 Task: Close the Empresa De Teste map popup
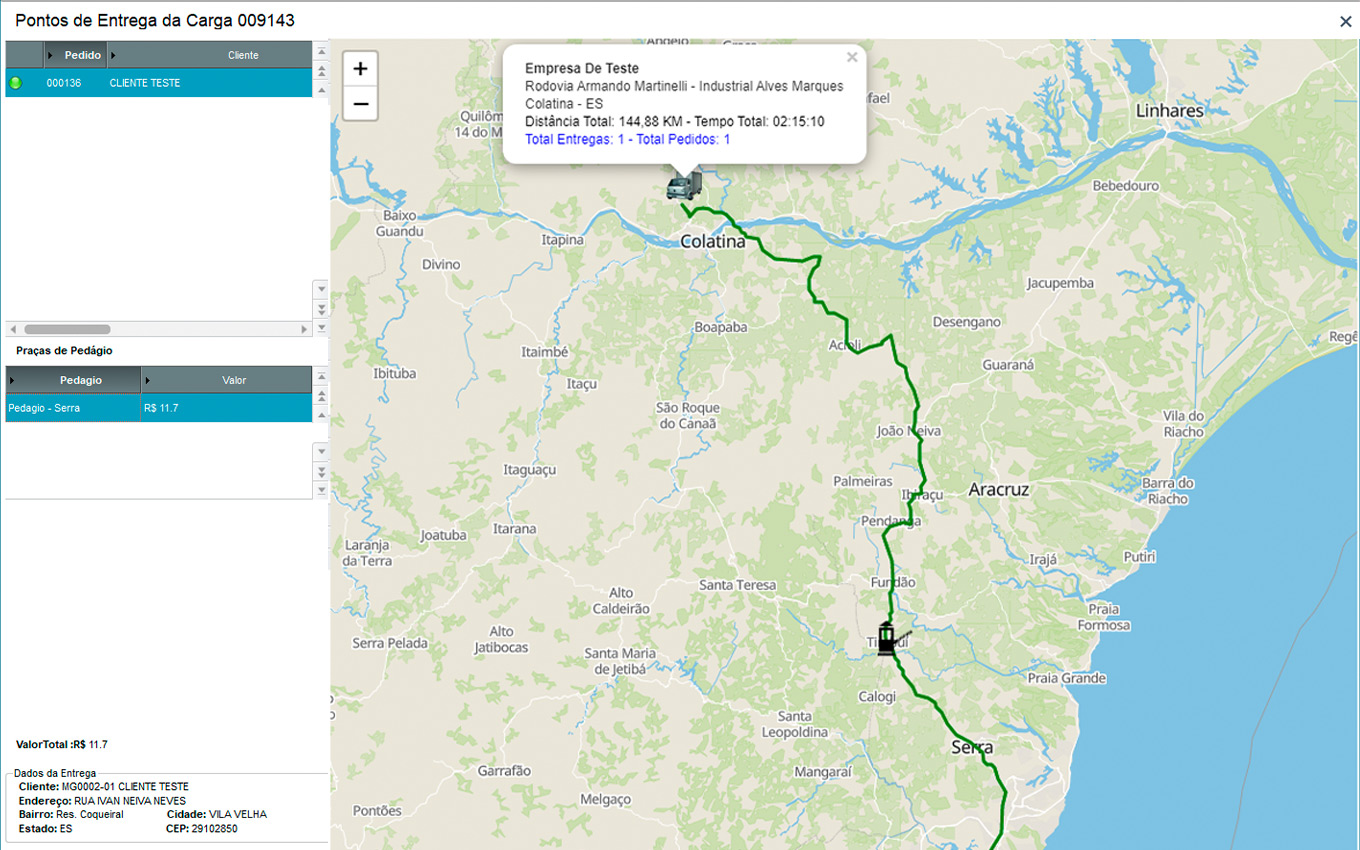click(x=852, y=58)
